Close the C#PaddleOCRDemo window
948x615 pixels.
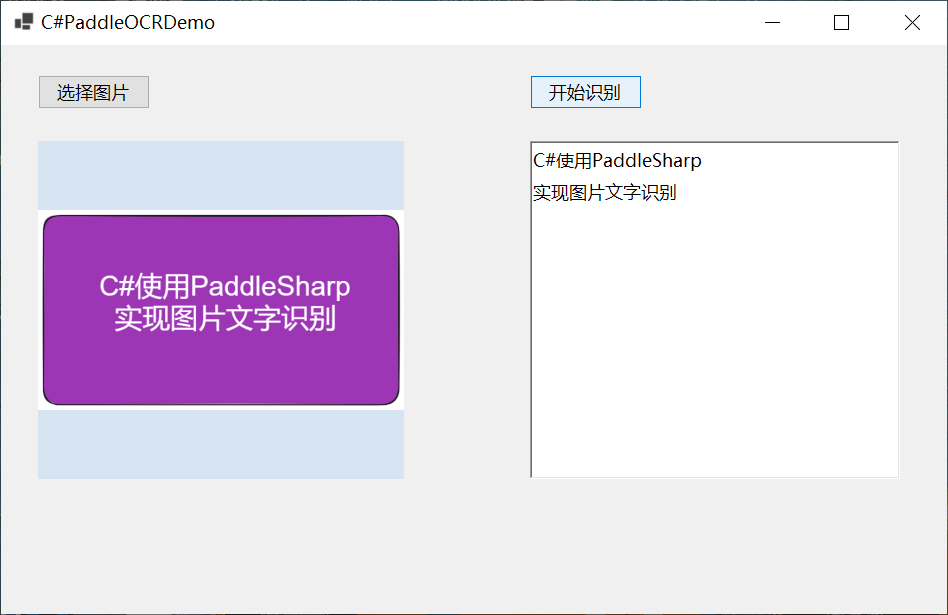pos(912,22)
